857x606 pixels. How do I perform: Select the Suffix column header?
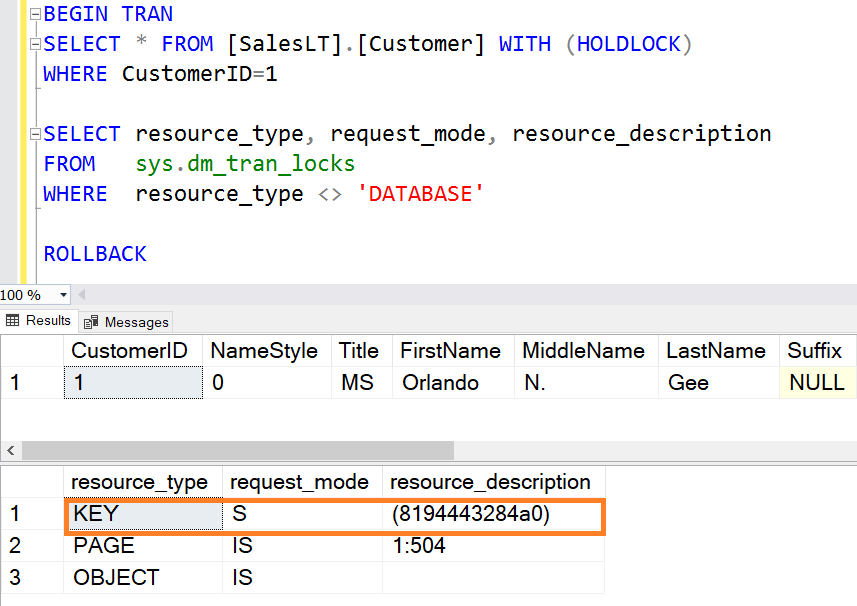coord(818,351)
